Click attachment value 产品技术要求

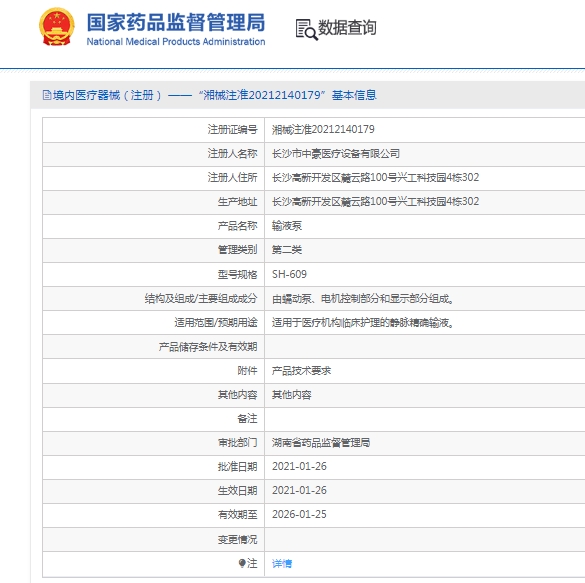click(301, 371)
